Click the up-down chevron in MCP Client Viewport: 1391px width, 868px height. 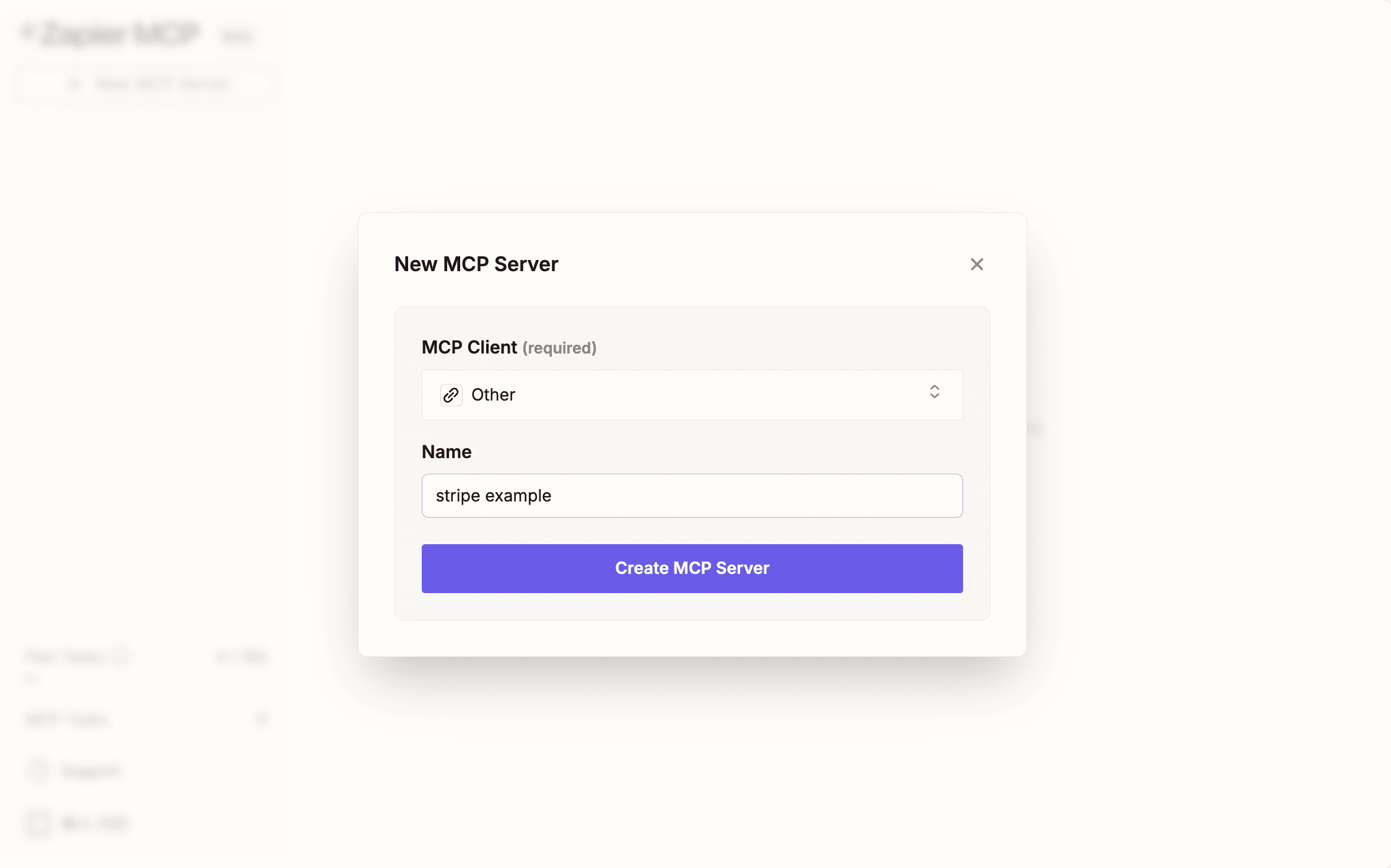(934, 392)
